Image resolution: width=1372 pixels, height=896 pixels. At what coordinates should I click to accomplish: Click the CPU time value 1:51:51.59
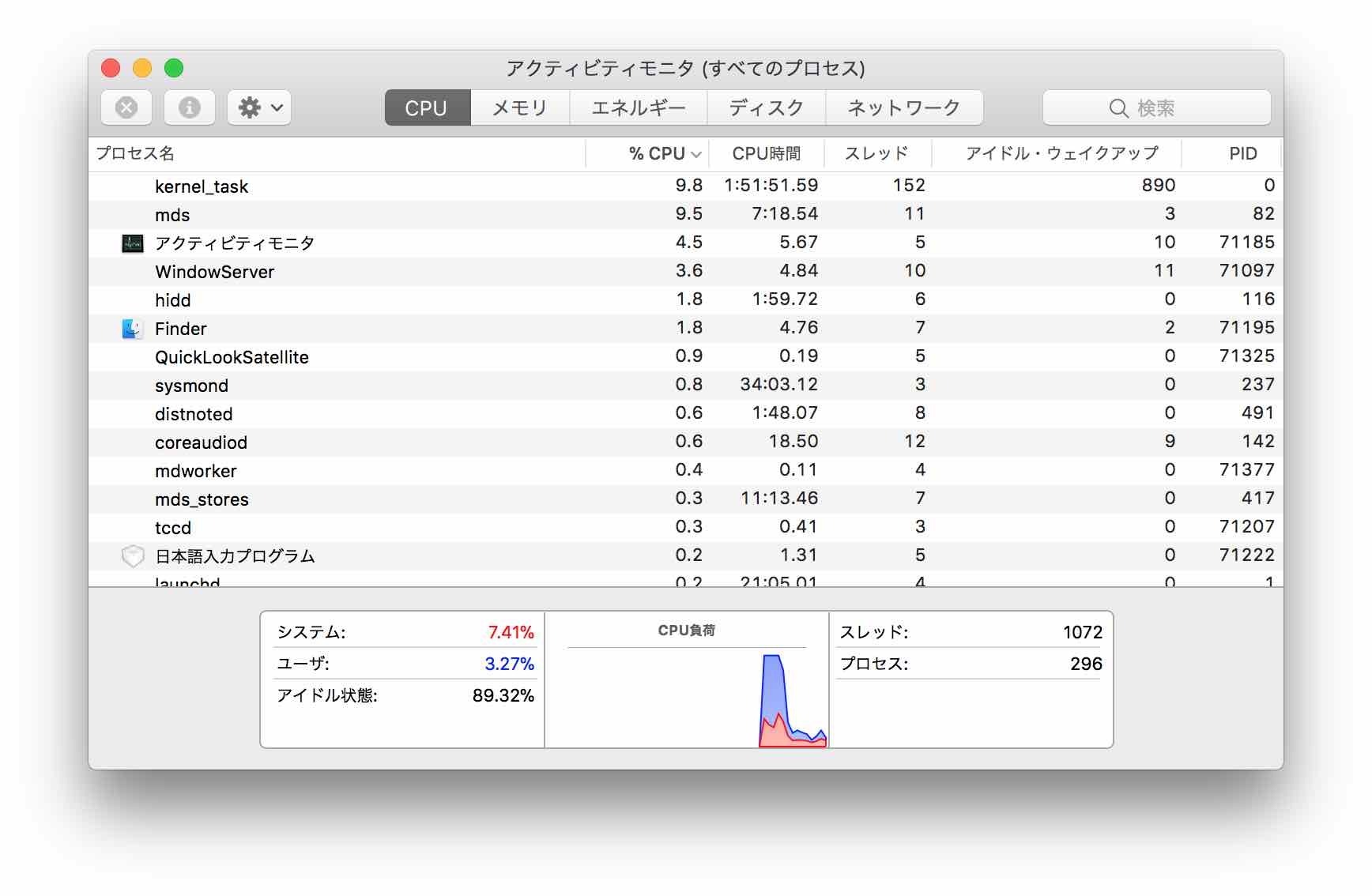click(x=771, y=186)
